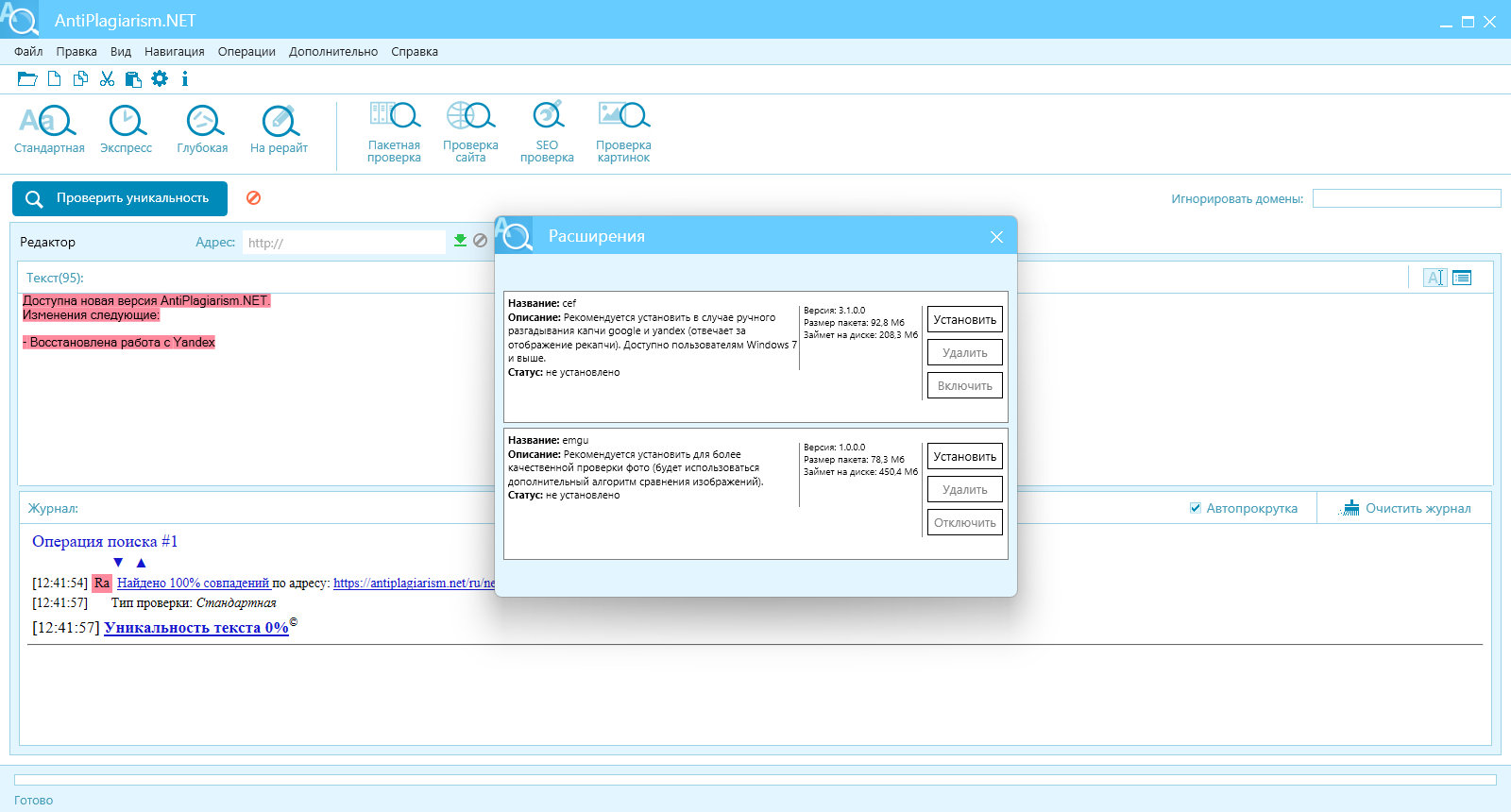Screen dimensions: 1511x812
Task: Open settings via the gear icon
Action: pyautogui.click(x=160, y=79)
